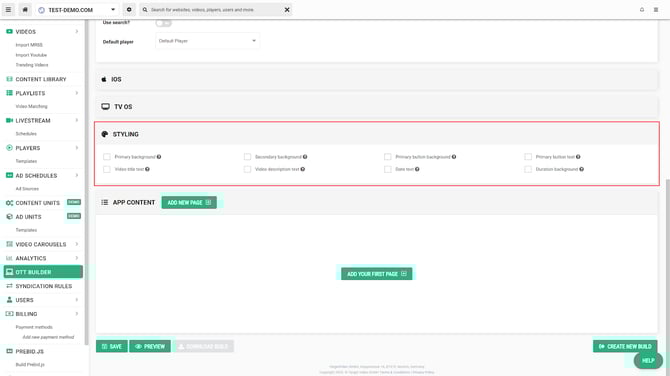This screenshot has width=670, height=376.
Task: Check the Secondary background checkbox
Action: tap(247, 157)
